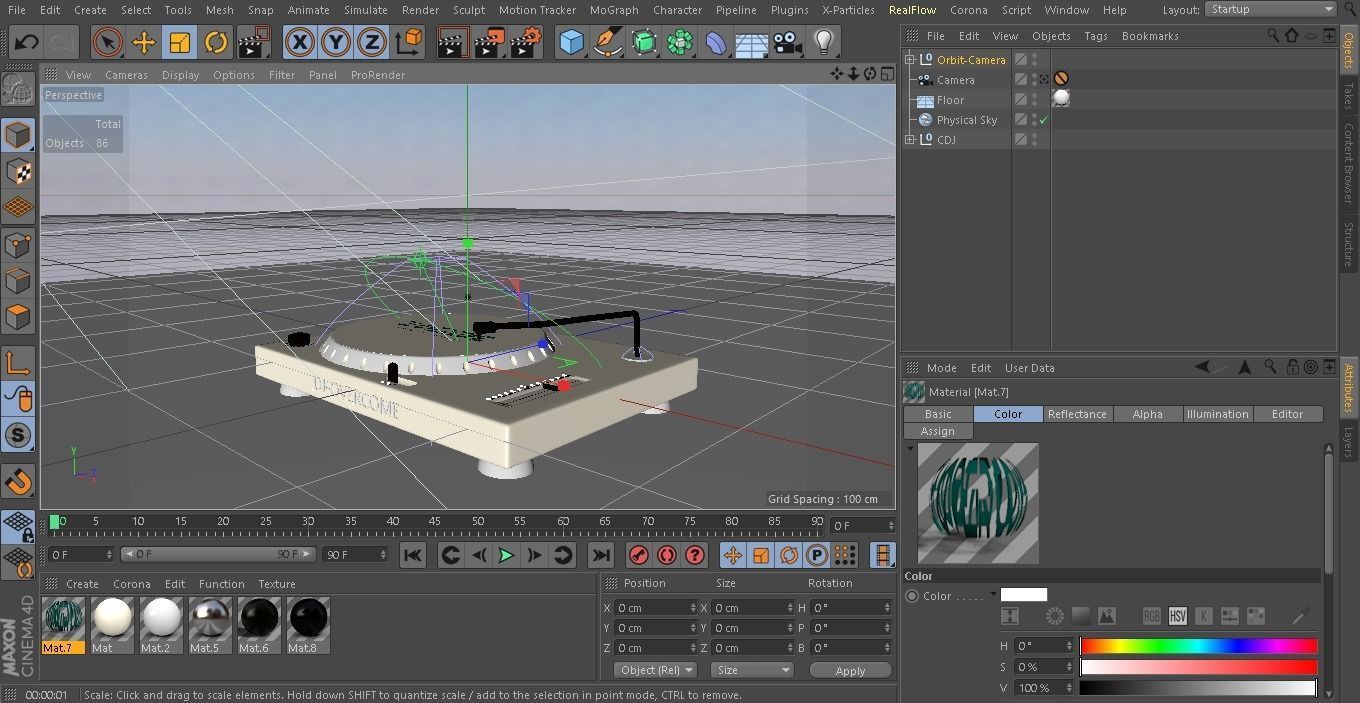Open the Simulate menu
The width and height of the screenshot is (1360, 703).
(x=365, y=10)
